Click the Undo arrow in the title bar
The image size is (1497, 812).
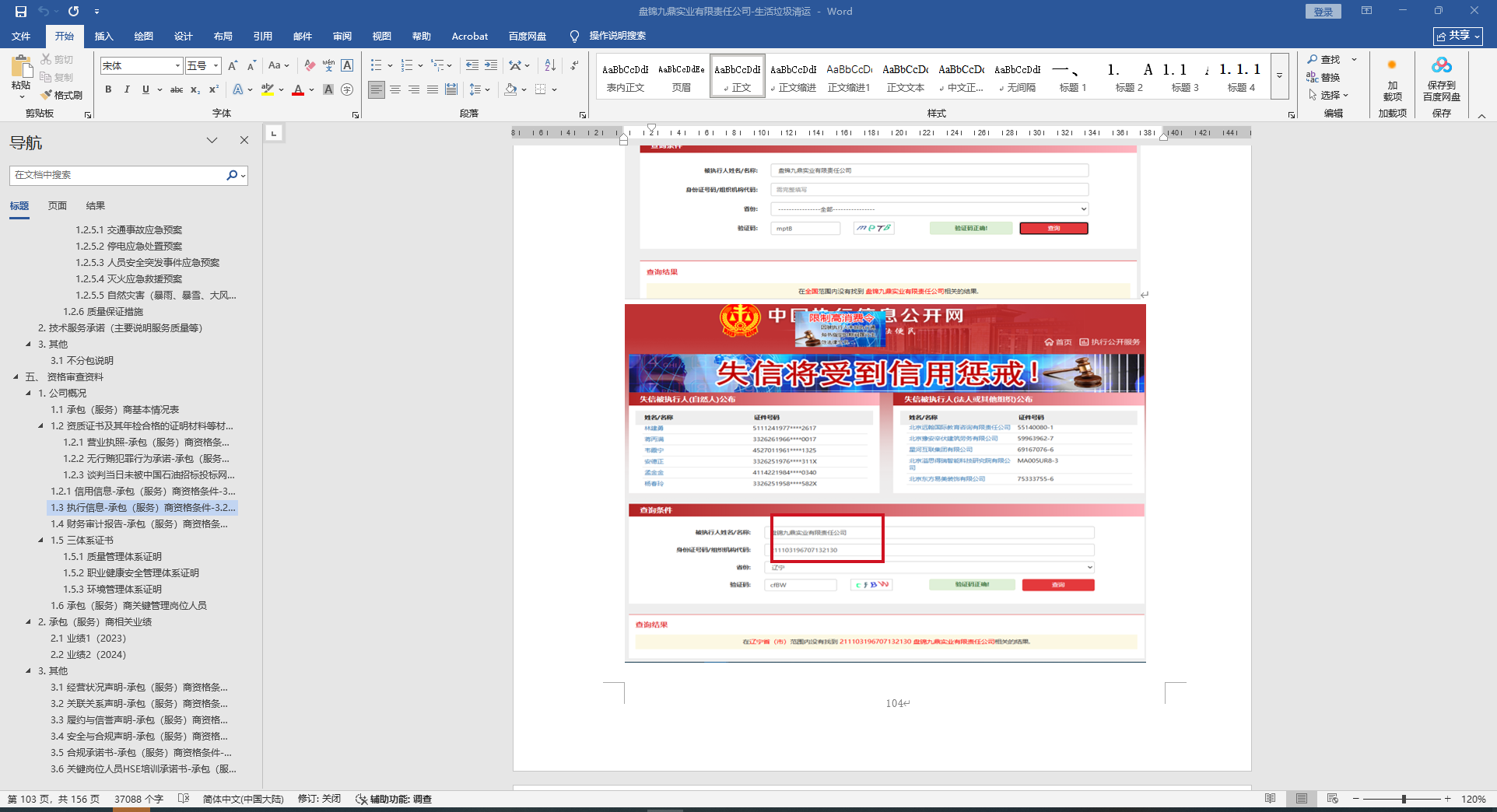point(44,12)
